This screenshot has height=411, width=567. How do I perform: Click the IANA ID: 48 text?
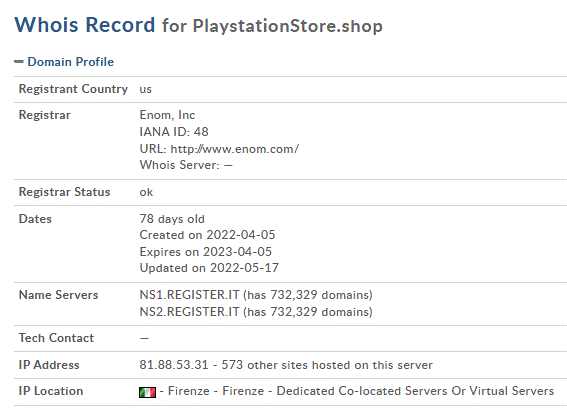tap(174, 132)
